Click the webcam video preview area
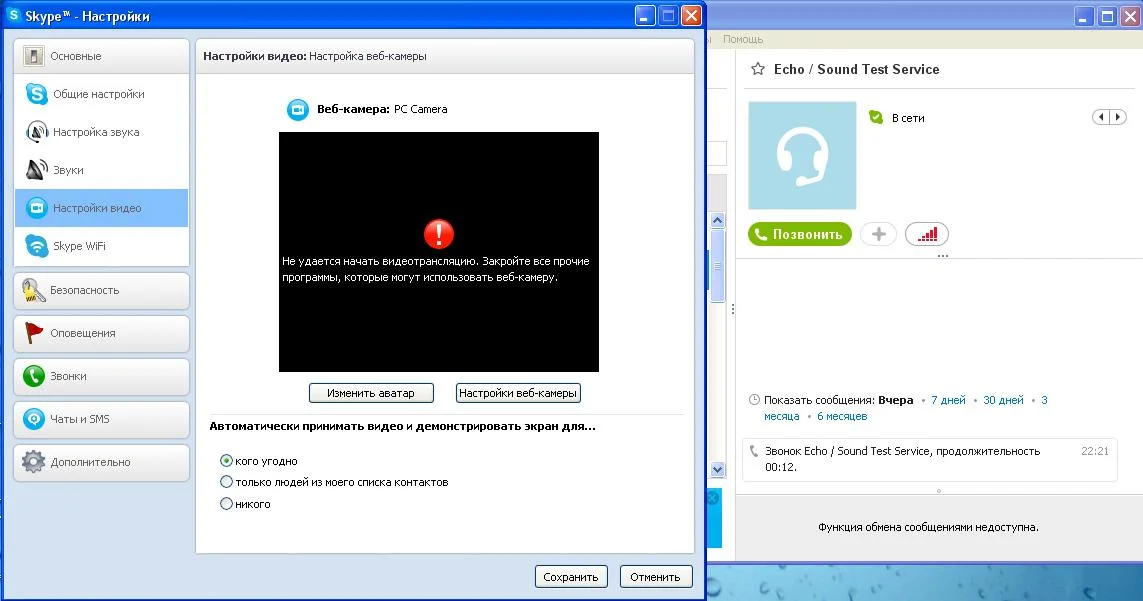This screenshot has height=601, width=1143. (439, 252)
